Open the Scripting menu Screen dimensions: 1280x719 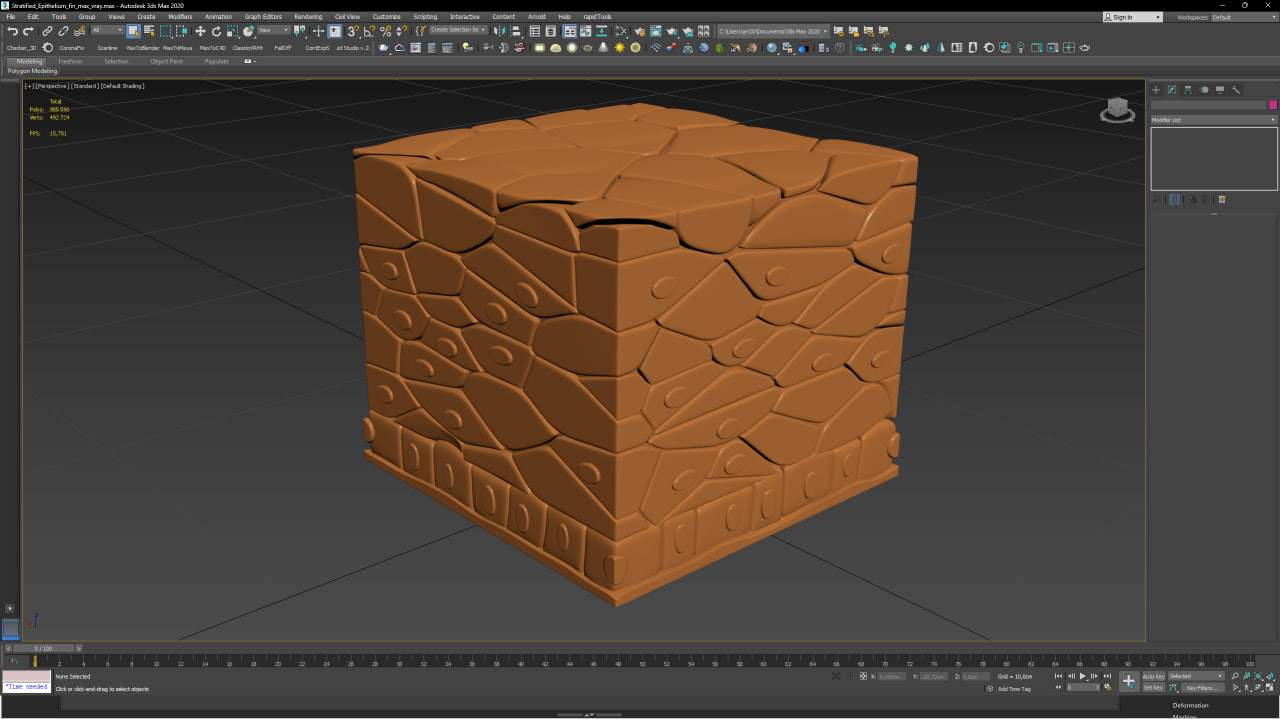(x=425, y=17)
